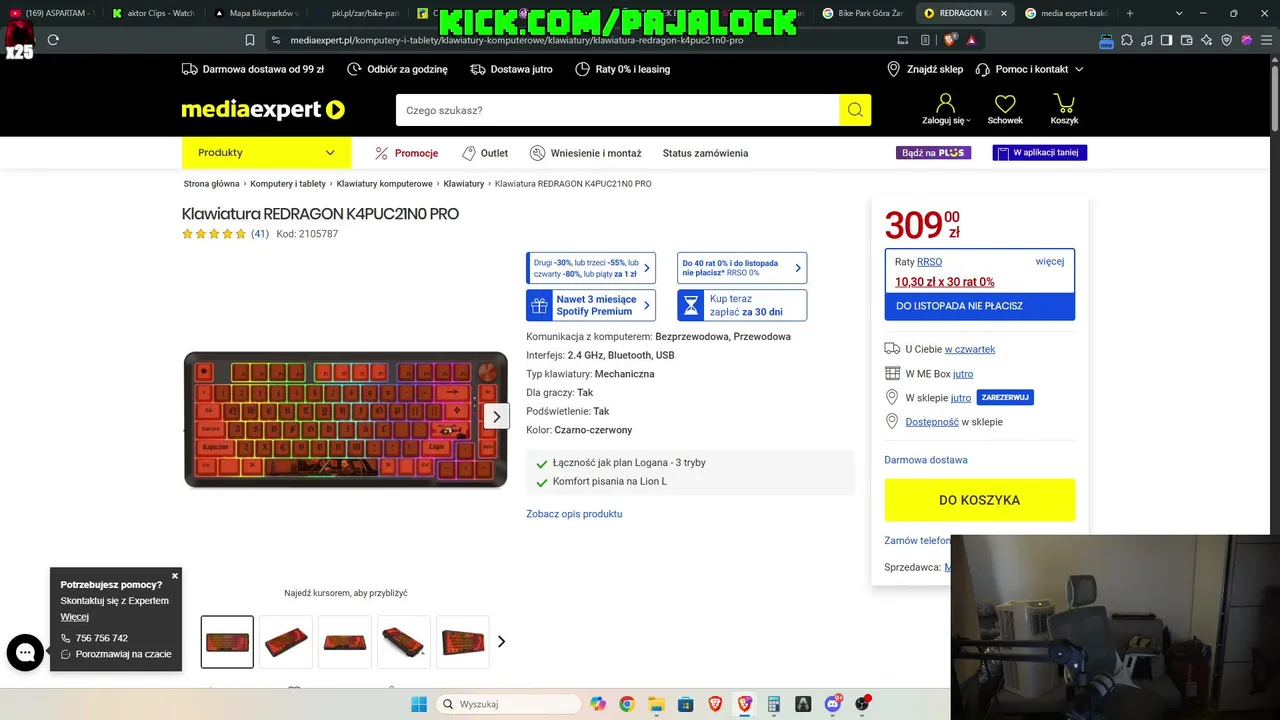The width and height of the screenshot is (1280, 720).
Task: Open the browser extensions puzzle icon
Action: 1127,40
